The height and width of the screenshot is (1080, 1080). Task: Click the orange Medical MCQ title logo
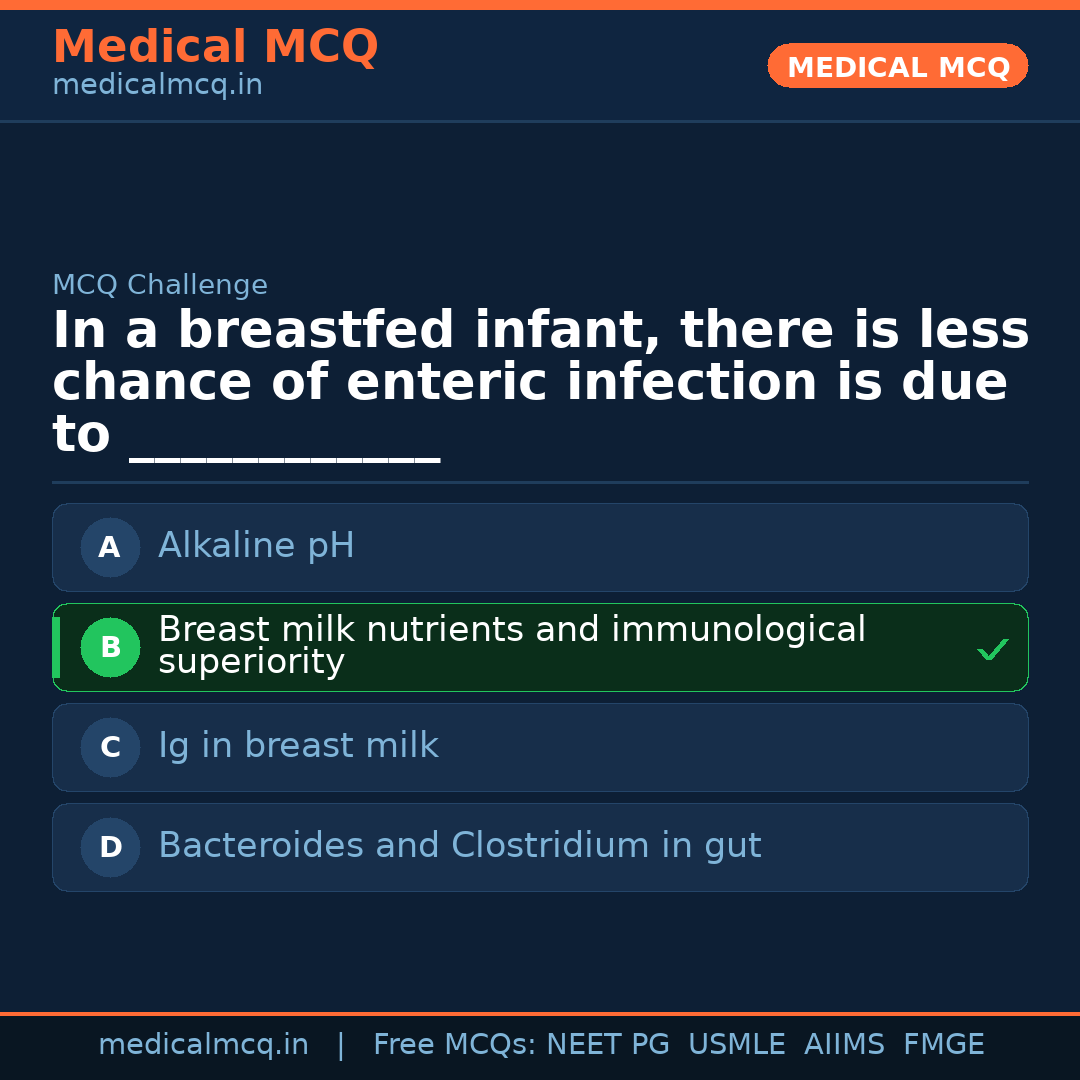(215, 47)
